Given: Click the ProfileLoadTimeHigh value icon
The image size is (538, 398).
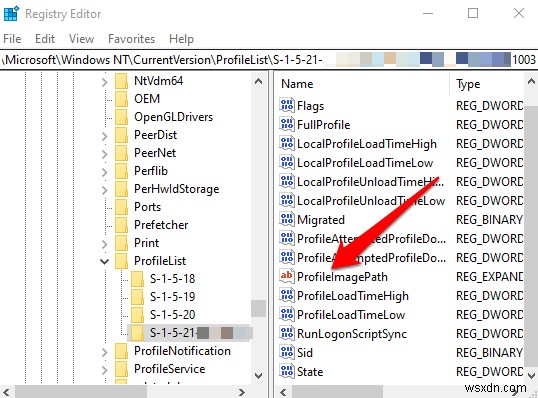Looking at the screenshot, I should pos(286,295).
